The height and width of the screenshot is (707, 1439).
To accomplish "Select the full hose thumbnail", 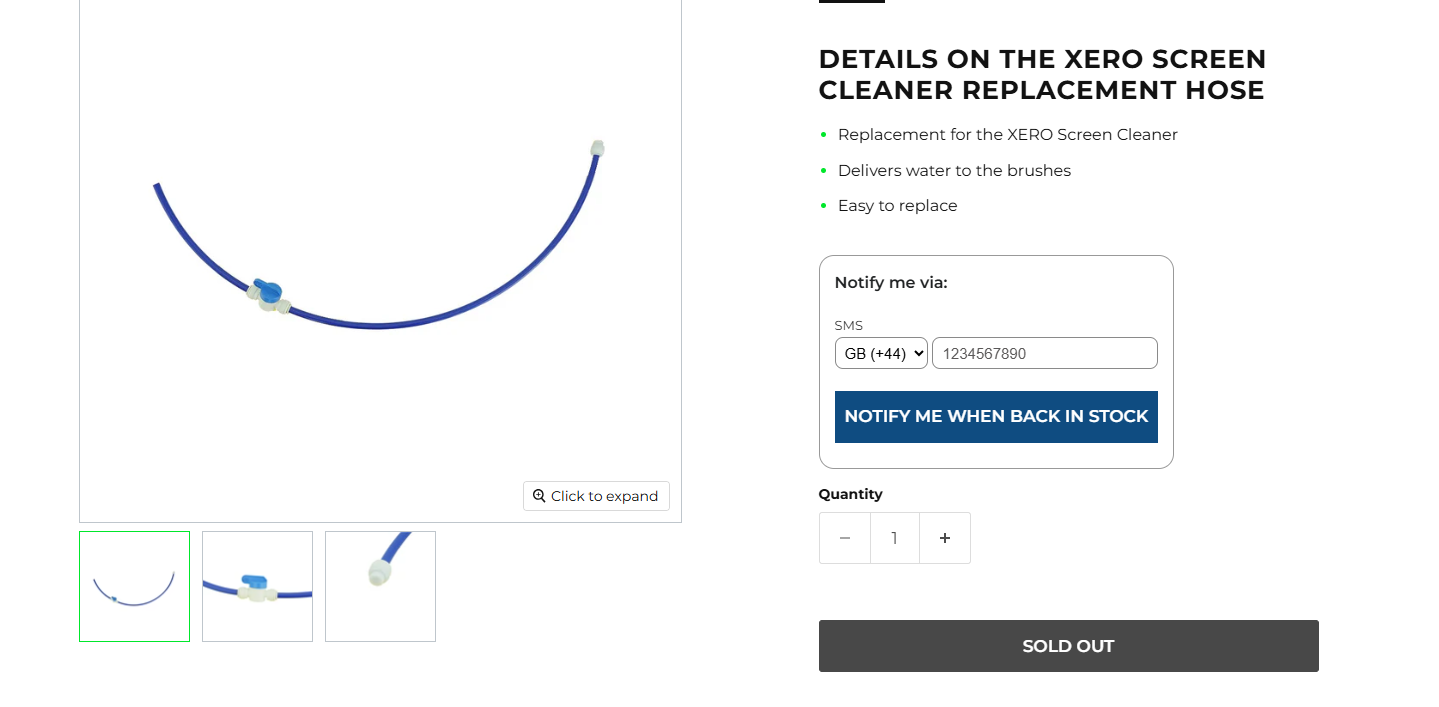I will tap(134, 586).
